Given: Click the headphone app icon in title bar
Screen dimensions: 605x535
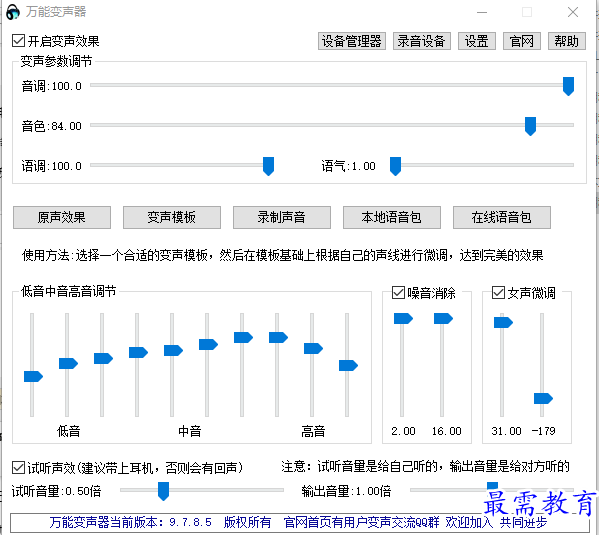Looking at the screenshot, I should (x=13, y=12).
